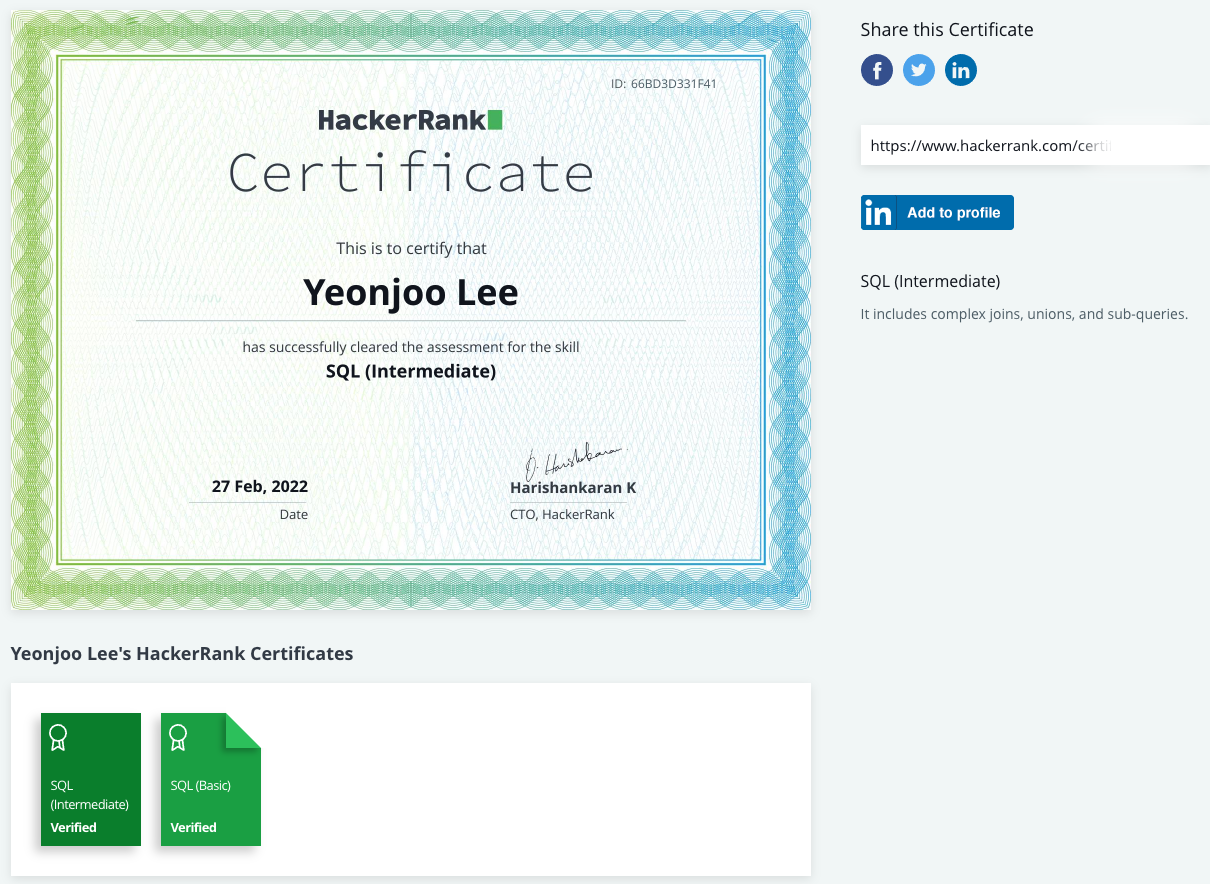
Task: Click the HackerRank logo on certificate
Action: (x=410, y=120)
